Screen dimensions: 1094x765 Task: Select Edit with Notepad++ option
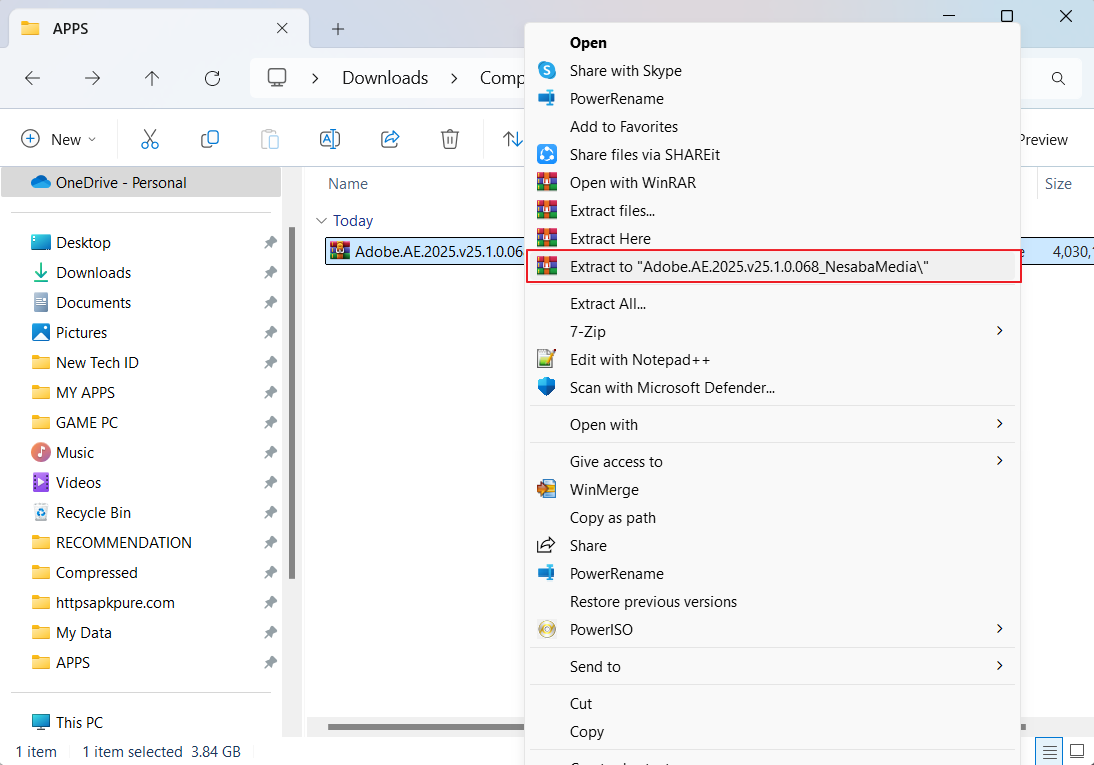[x=639, y=359]
